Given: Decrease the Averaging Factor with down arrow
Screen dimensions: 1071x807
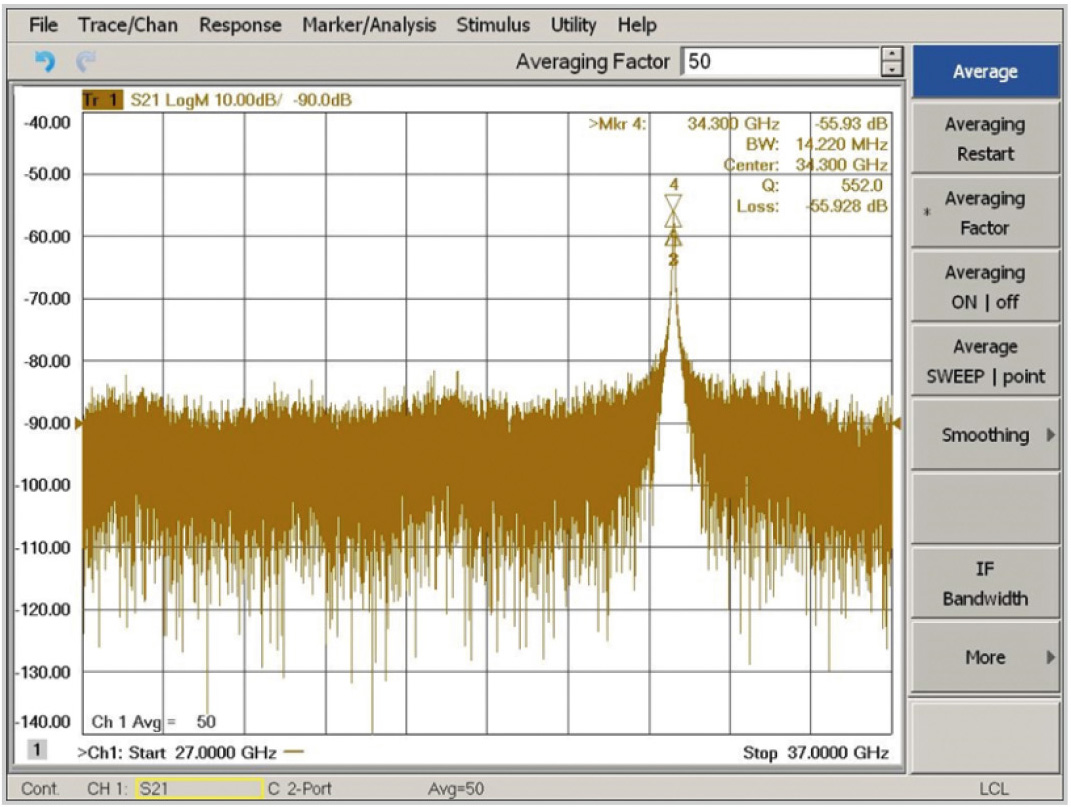Looking at the screenshot, I should coord(891,69).
